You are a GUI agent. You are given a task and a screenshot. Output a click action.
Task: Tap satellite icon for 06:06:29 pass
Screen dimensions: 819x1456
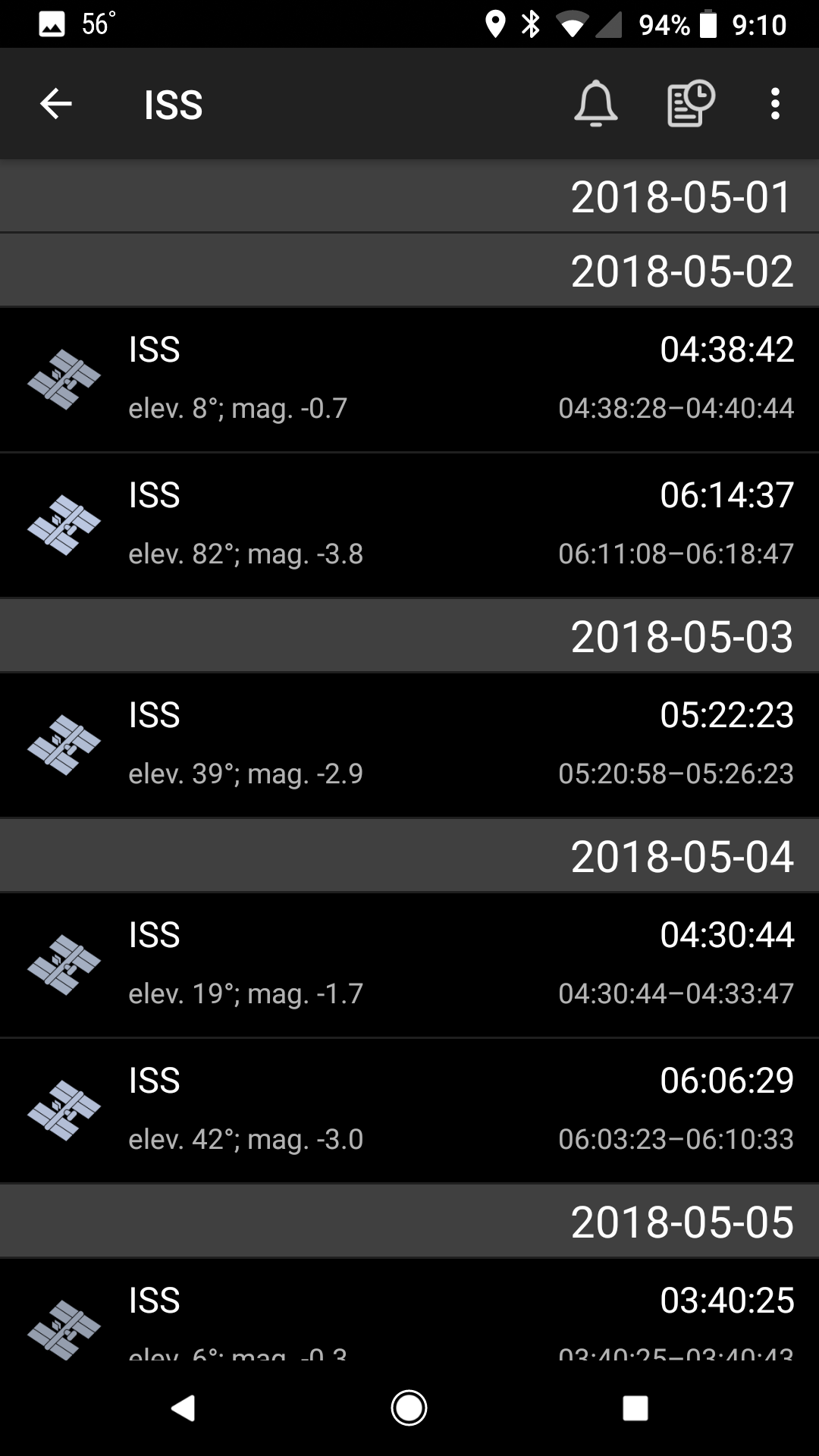pos(64,1110)
